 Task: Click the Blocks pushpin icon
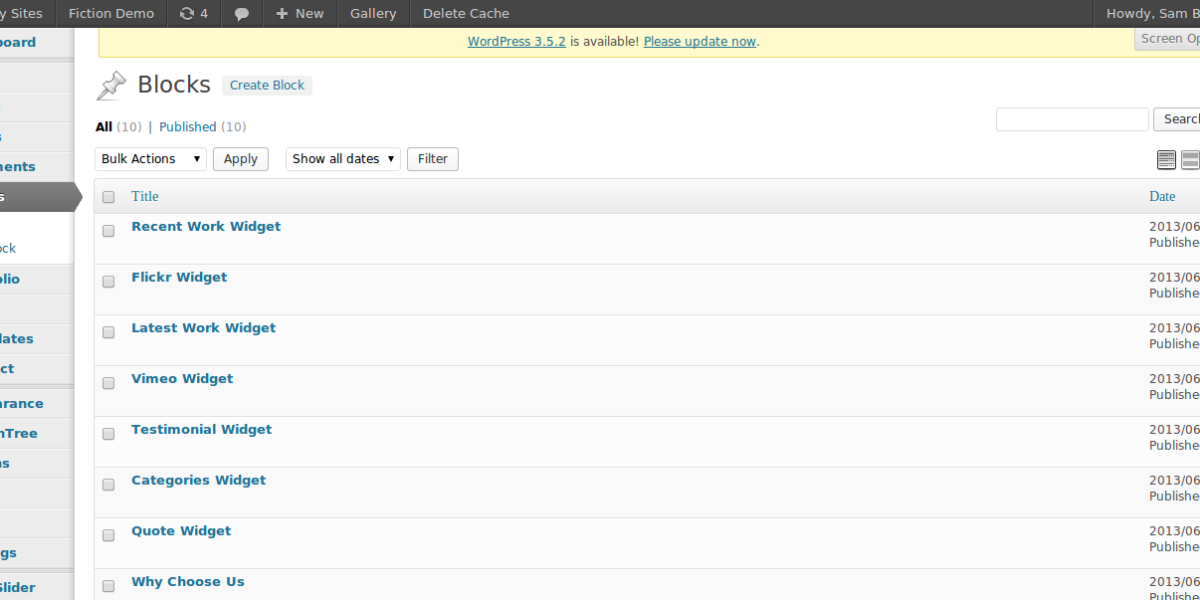pyautogui.click(x=111, y=85)
